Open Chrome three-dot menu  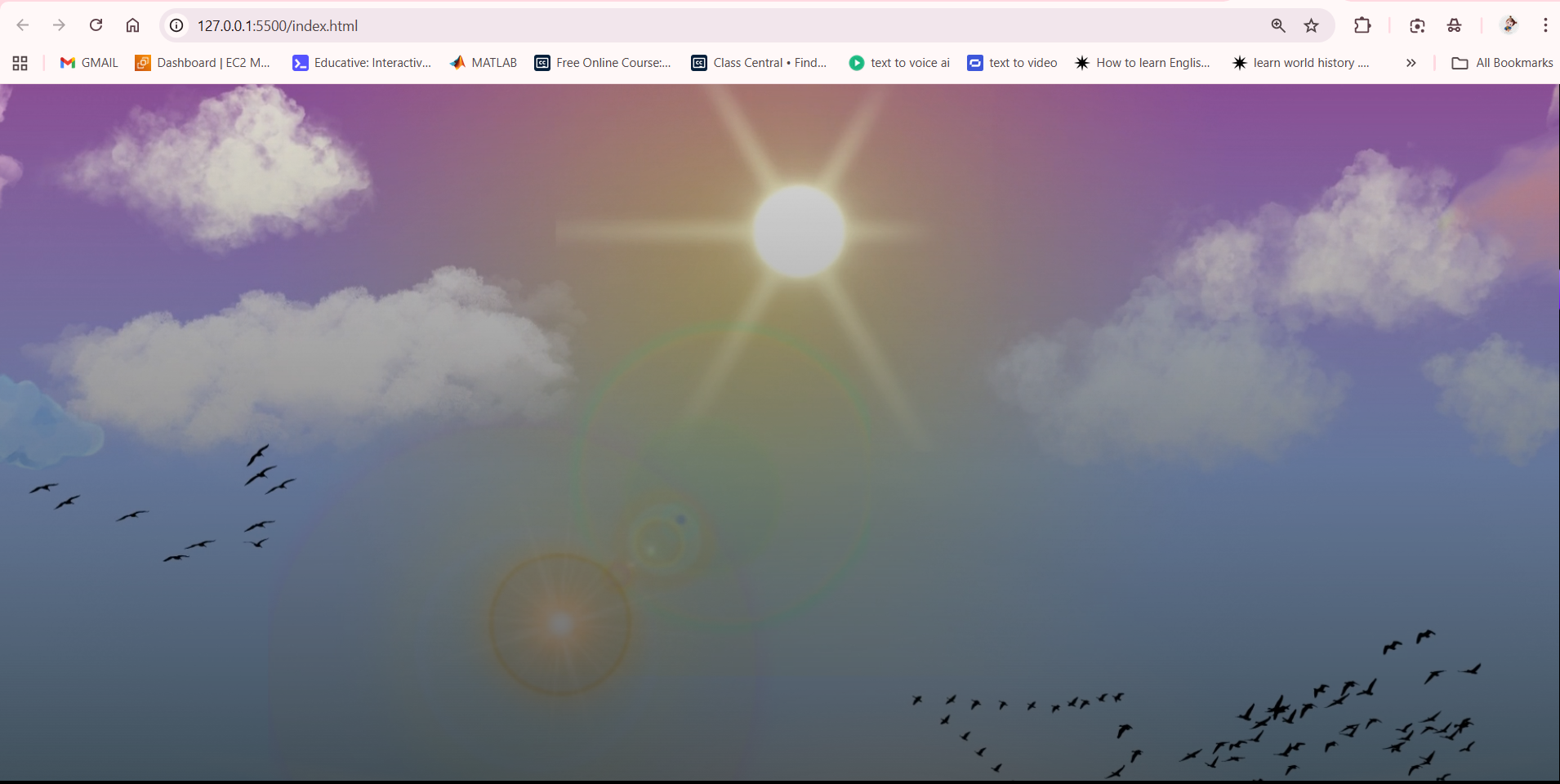tap(1545, 25)
